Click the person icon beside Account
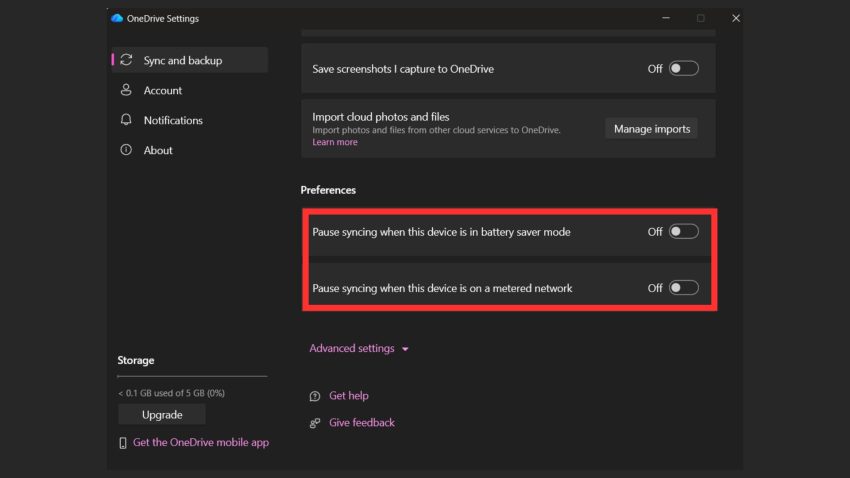This screenshot has width=850, height=478. tap(126, 90)
